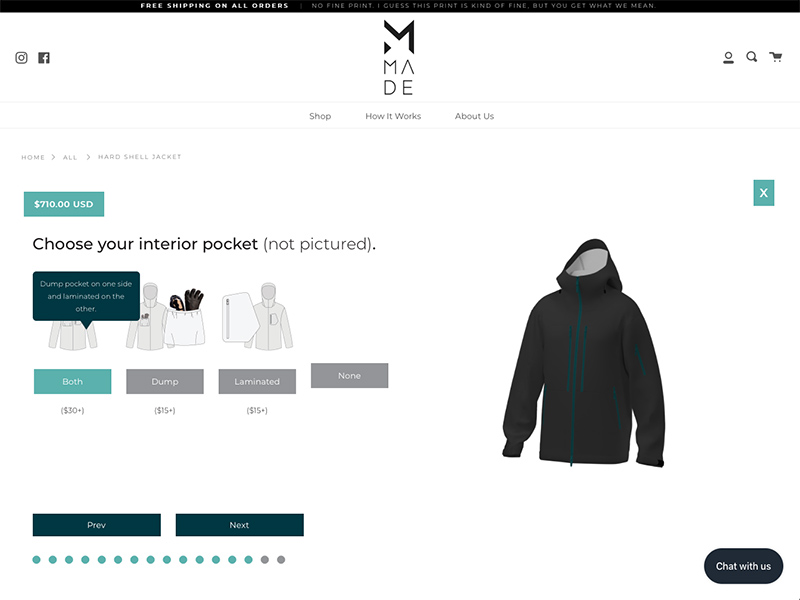Go back with the Prev button

pos(96,525)
